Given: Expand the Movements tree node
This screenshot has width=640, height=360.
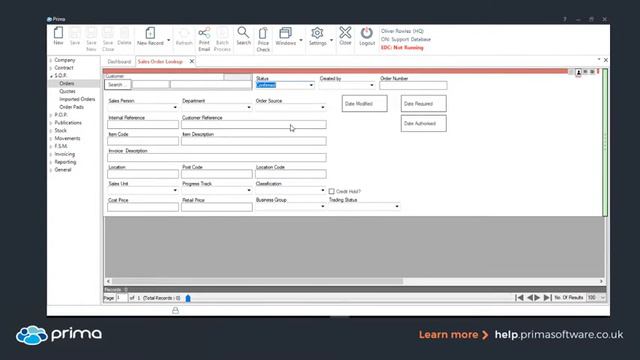Looking at the screenshot, I should 51,139.
